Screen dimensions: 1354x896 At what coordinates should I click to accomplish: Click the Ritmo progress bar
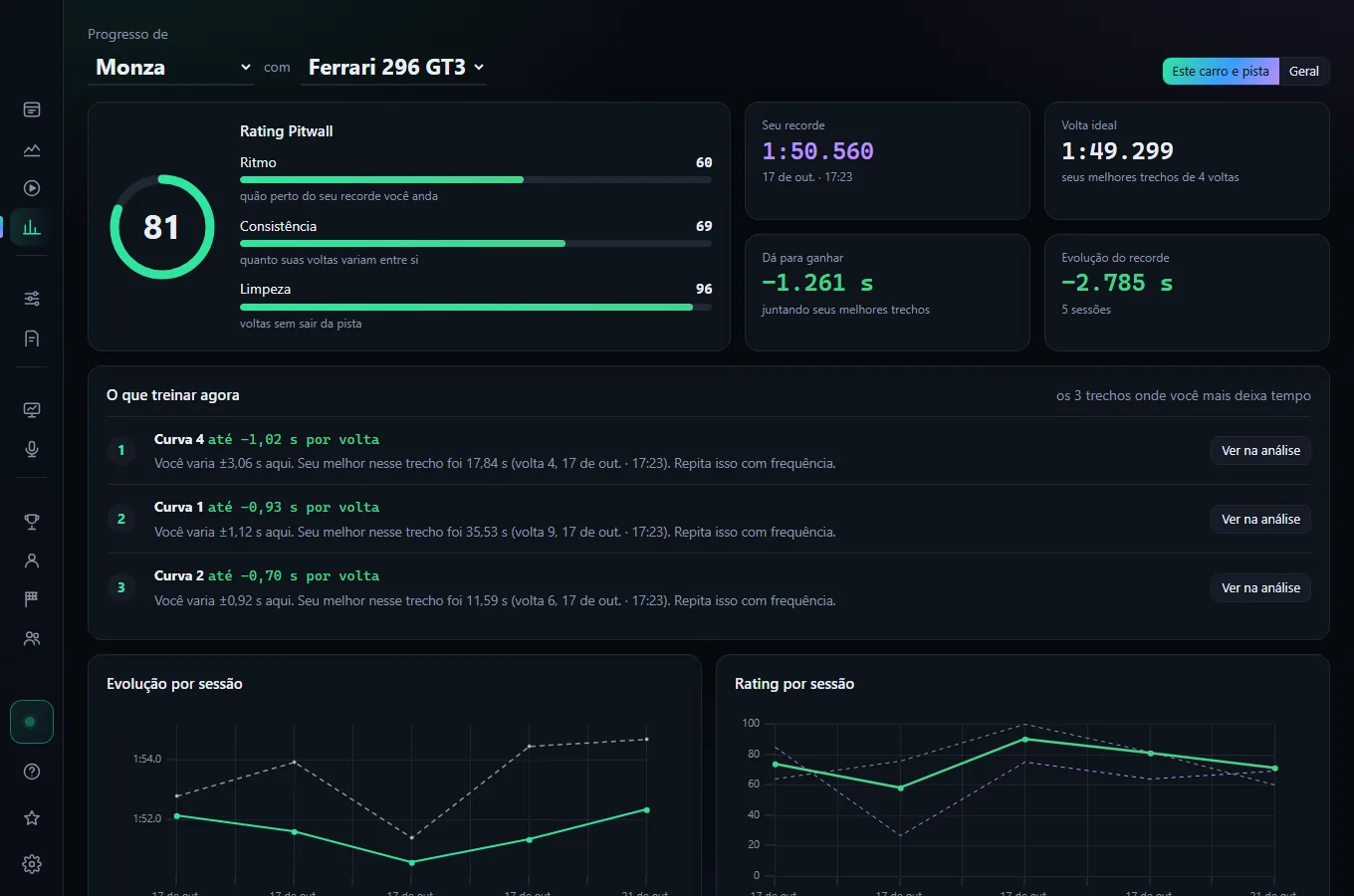pyautogui.click(x=476, y=180)
